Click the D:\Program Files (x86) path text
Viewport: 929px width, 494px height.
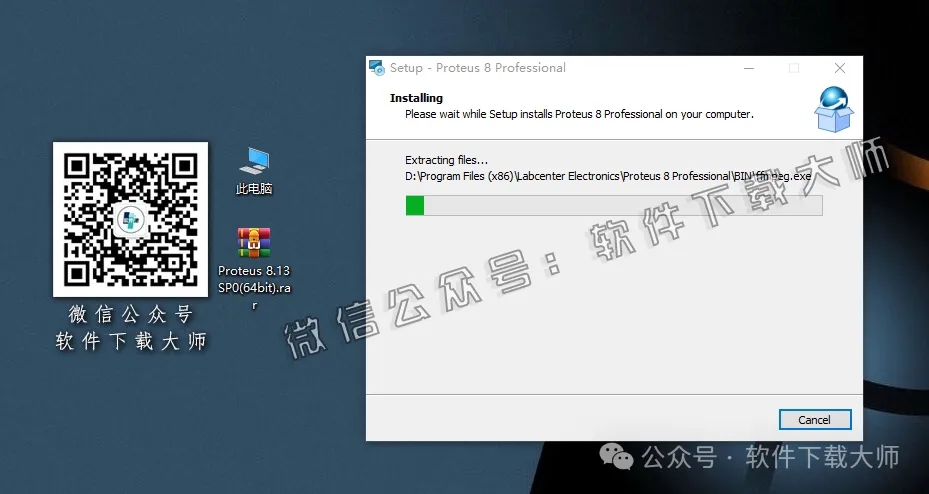(x=608, y=177)
